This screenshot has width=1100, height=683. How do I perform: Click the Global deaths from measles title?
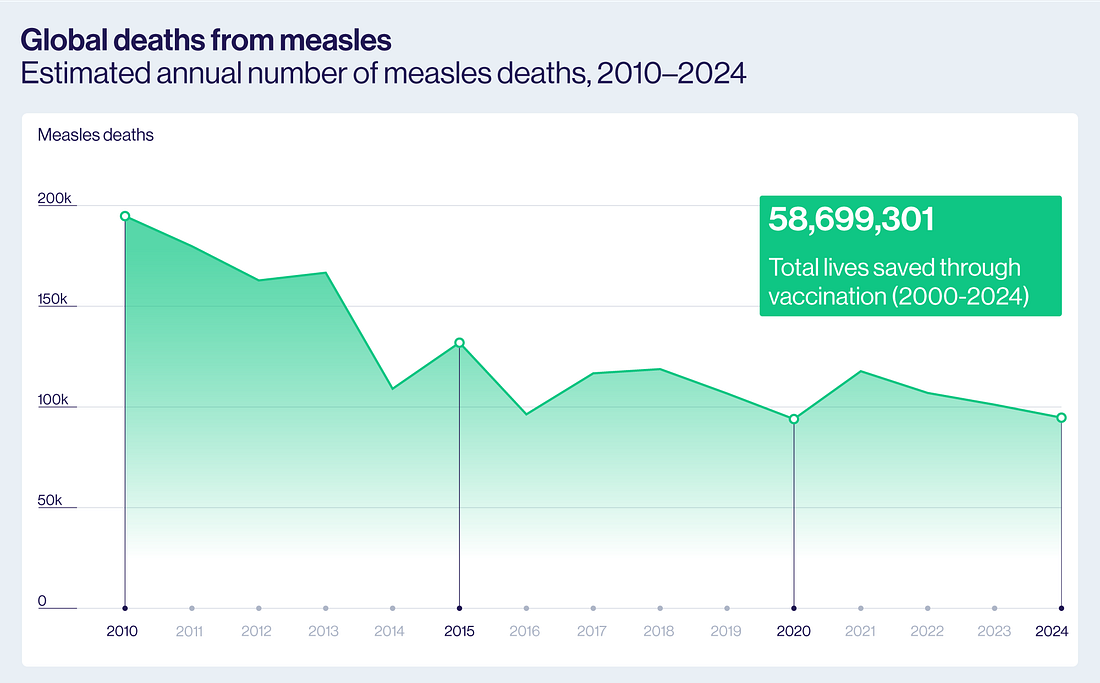coord(205,40)
